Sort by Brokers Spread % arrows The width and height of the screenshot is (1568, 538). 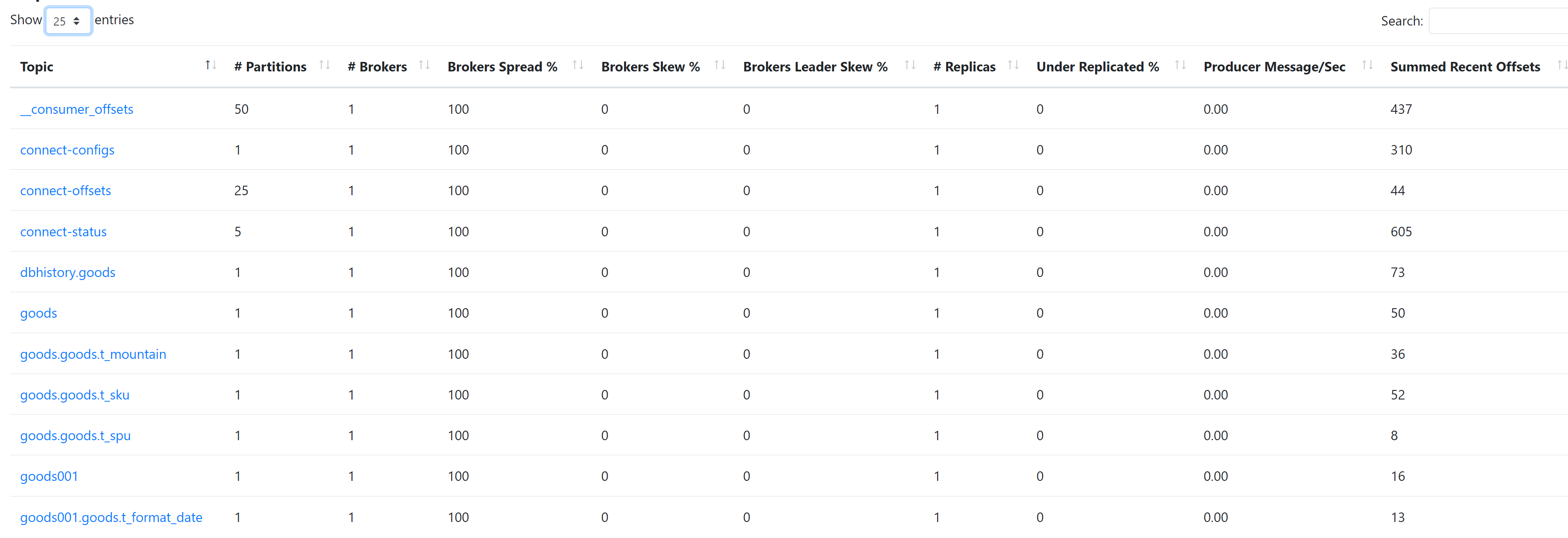click(578, 65)
